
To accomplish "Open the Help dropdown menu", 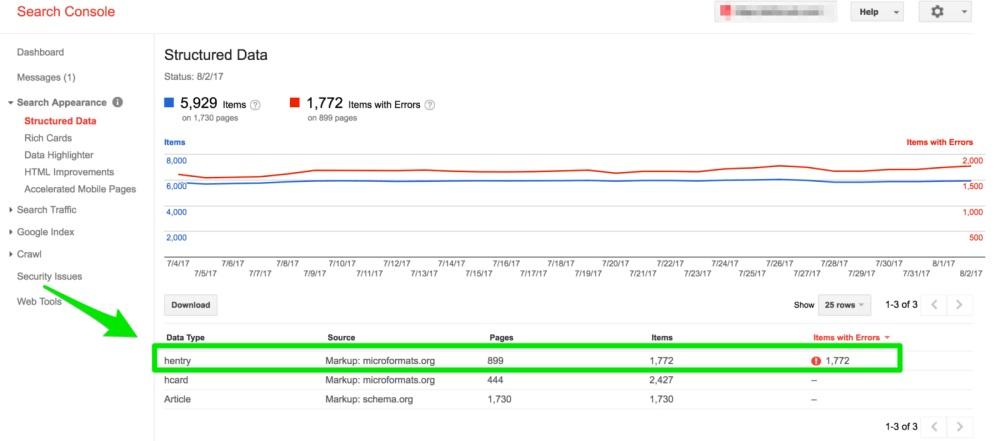I will coord(874,12).
